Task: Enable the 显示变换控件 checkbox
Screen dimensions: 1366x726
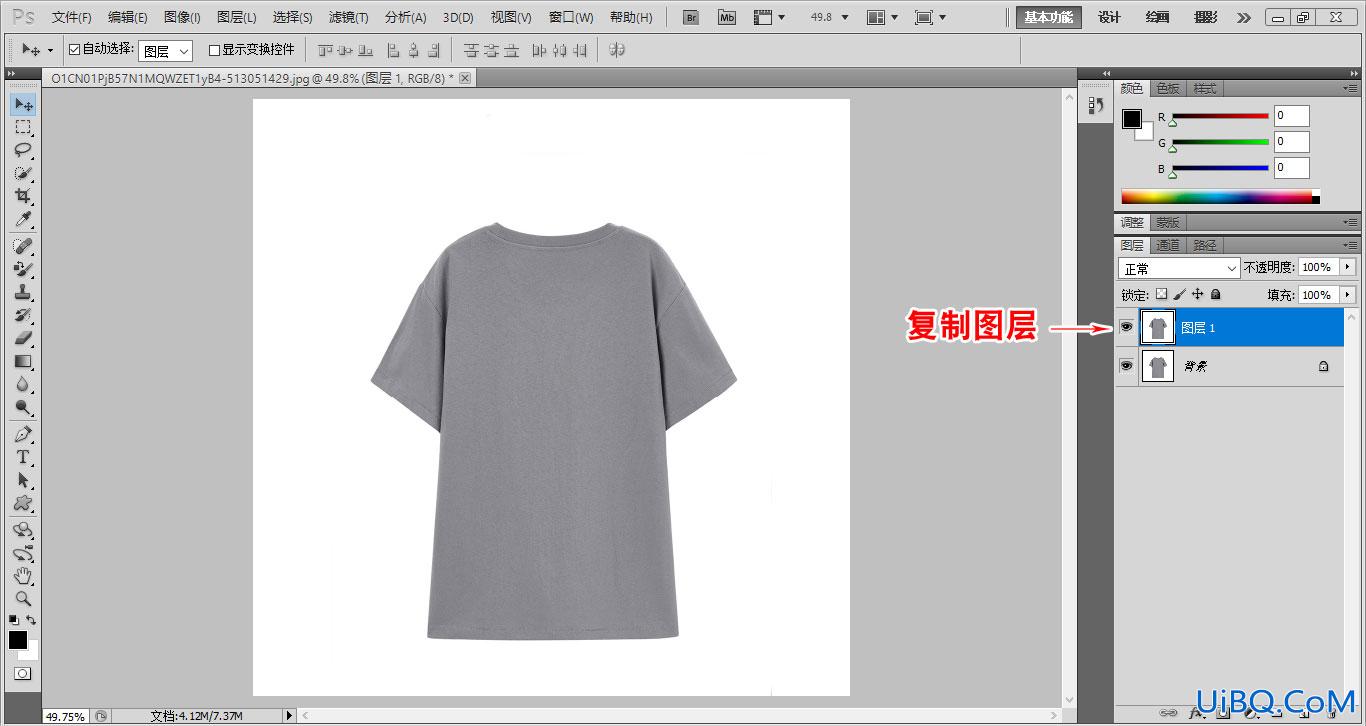Action: pyautogui.click(x=214, y=50)
